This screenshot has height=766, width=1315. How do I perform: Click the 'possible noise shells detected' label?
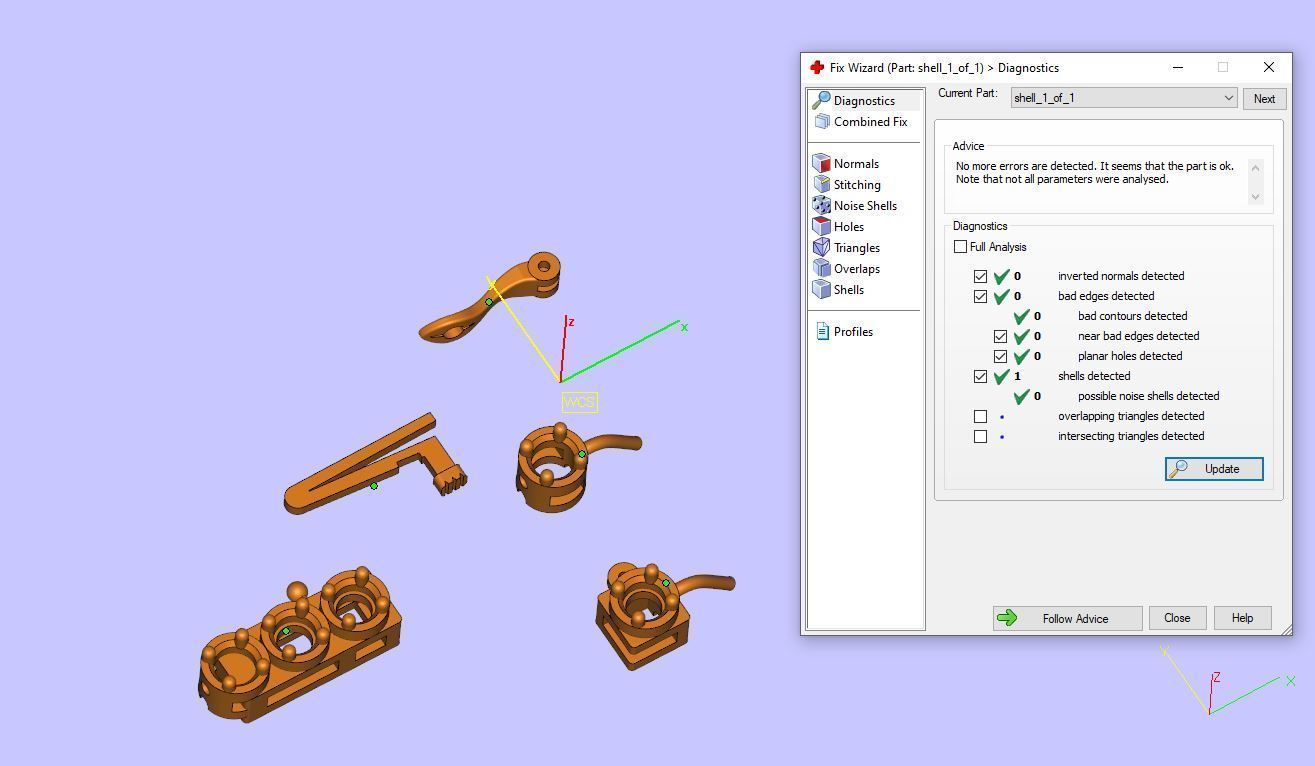pos(1148,396)
